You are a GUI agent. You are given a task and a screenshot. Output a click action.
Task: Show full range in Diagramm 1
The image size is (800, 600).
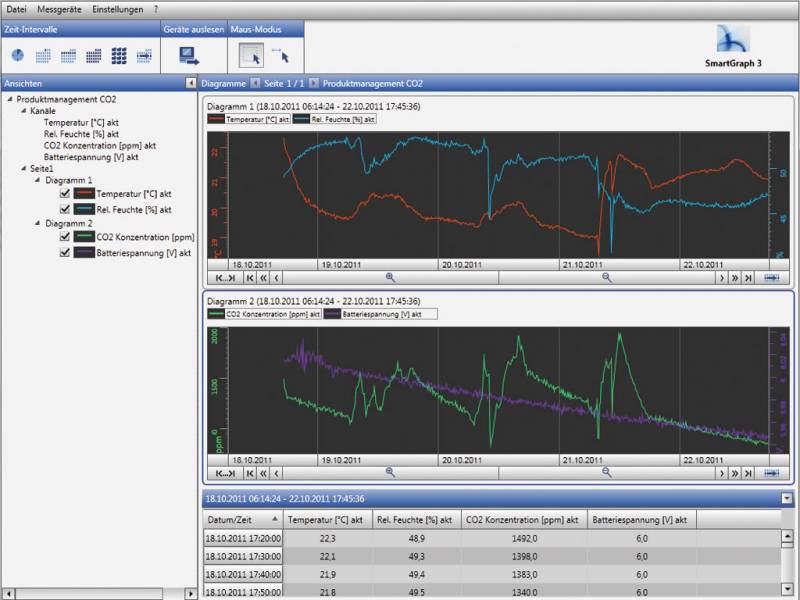coord(225,278)
